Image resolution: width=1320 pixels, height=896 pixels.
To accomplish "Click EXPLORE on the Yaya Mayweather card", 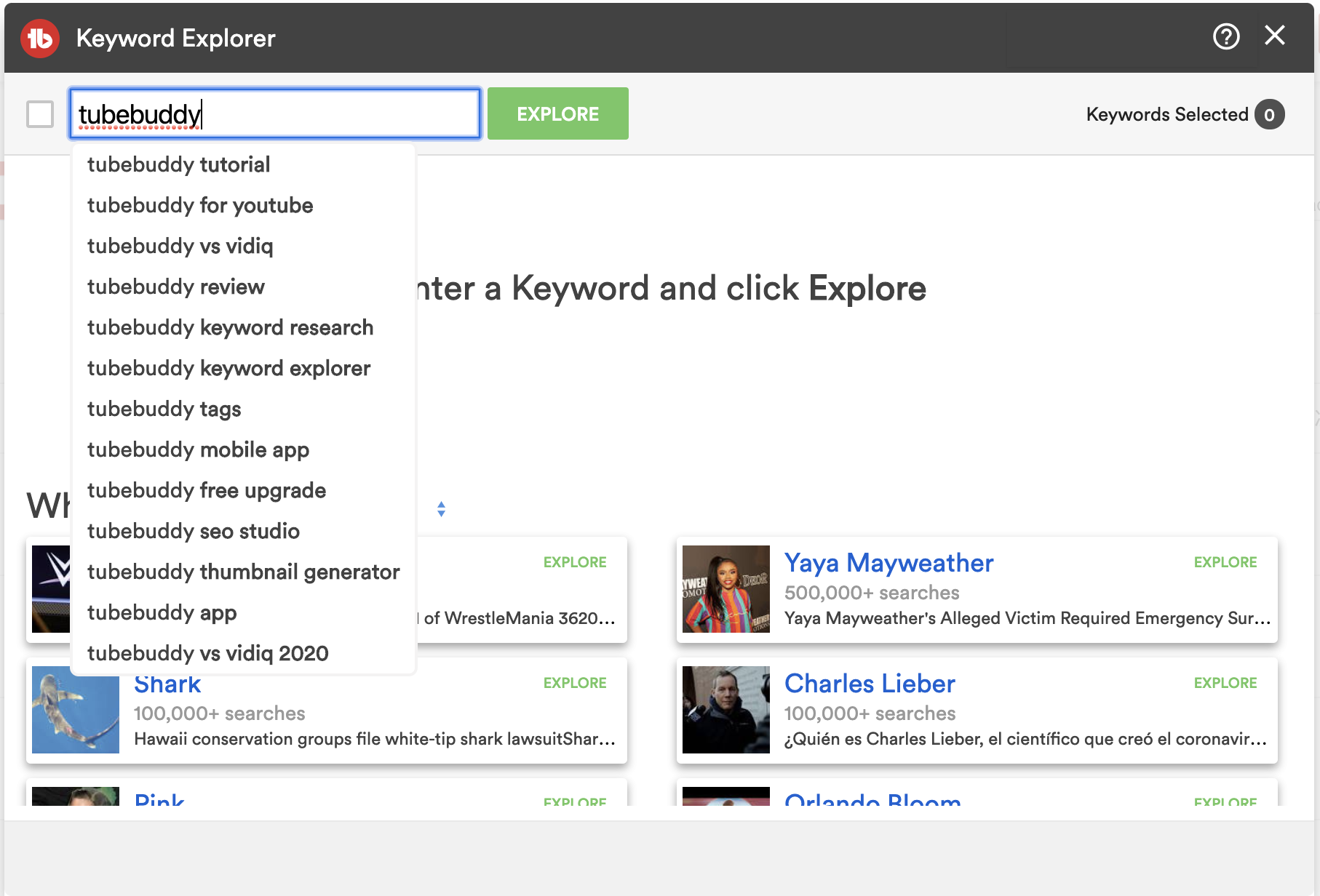I will point(1225,562).
